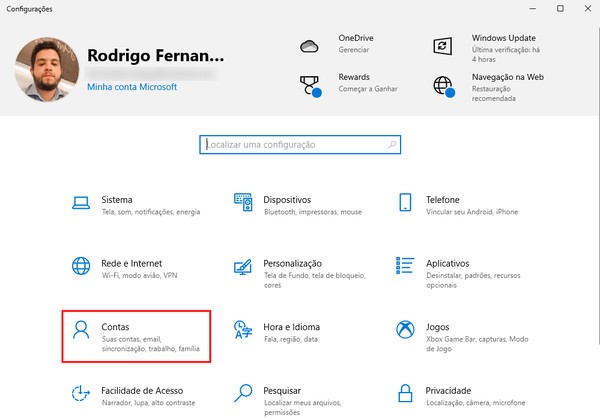Minimize the Configurações window

pyautogui.click(x=533, y=8)
